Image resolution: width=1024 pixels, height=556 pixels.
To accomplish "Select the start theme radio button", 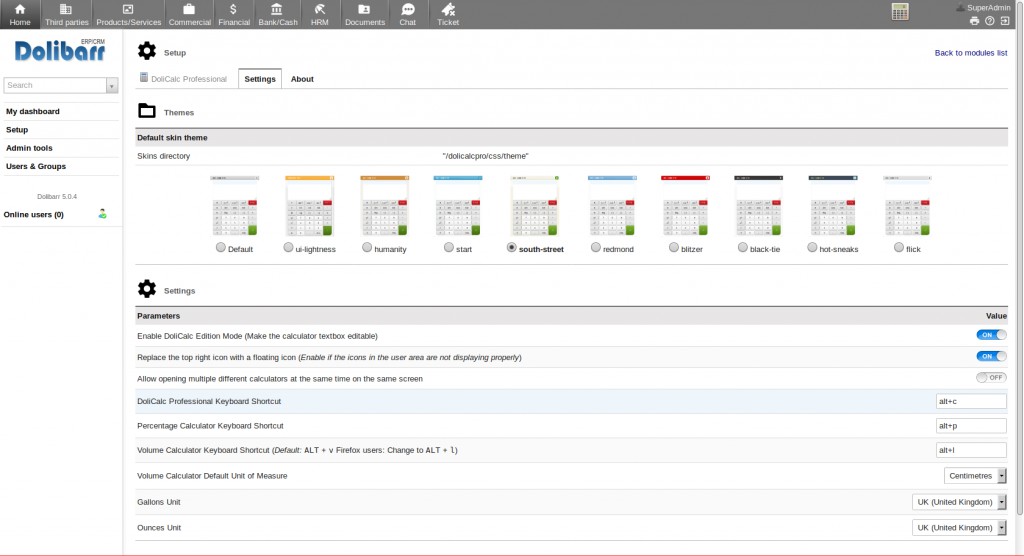I will [449, 248].
